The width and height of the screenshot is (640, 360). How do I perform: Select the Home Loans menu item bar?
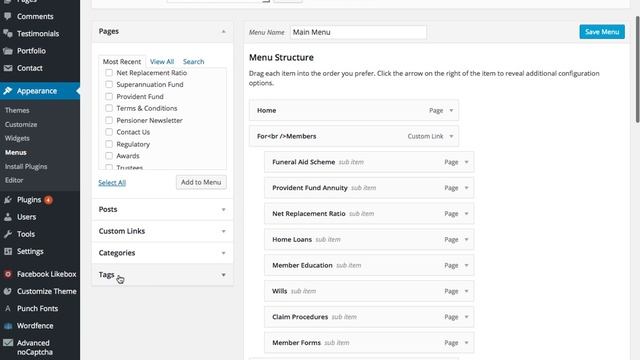pyautogui.click(x=369, y=240)
